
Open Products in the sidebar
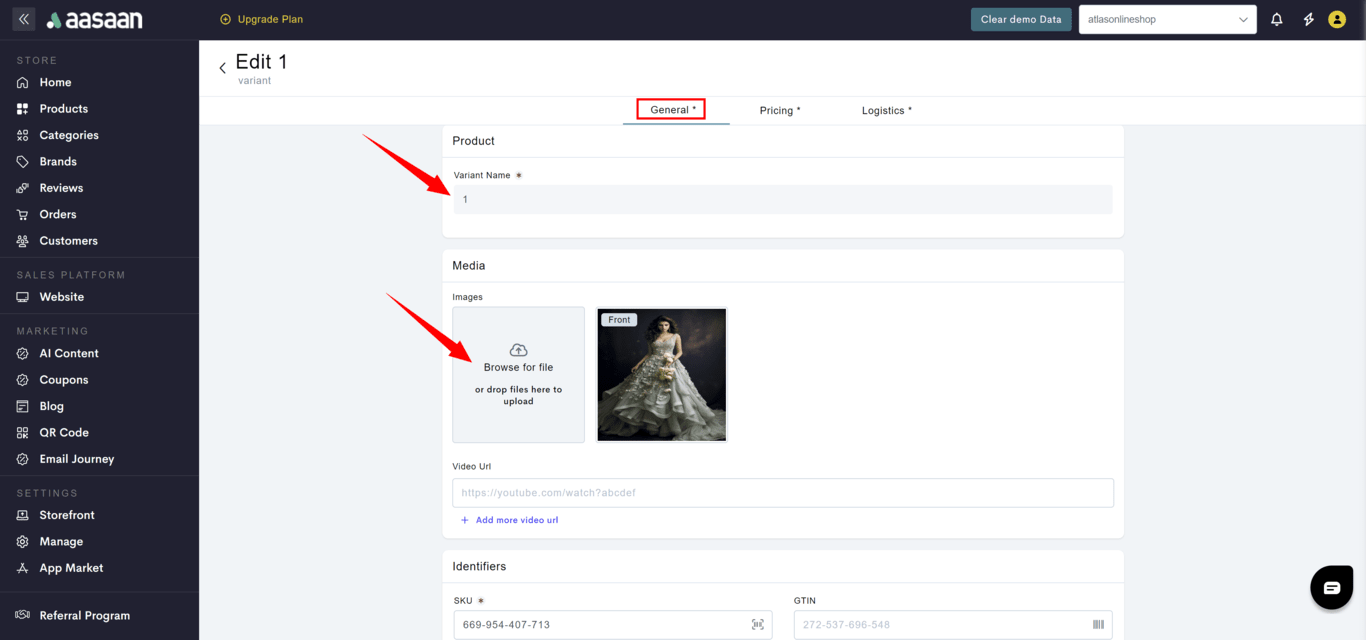point(63,109)
